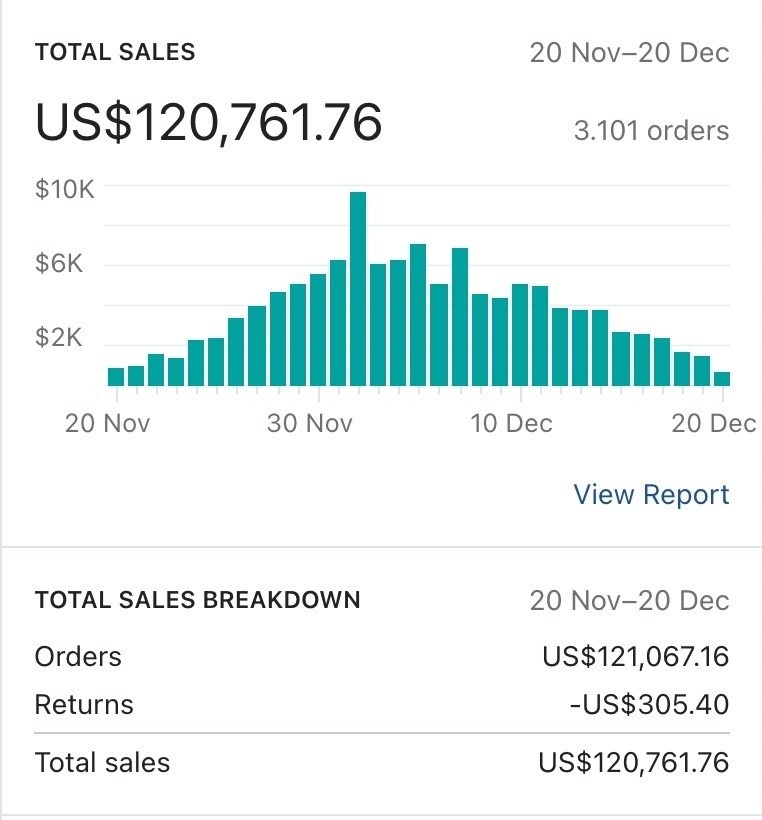Click the -US$305.40 returns amount
This screenshot has width=762, height=820.
tap(649, 705)
